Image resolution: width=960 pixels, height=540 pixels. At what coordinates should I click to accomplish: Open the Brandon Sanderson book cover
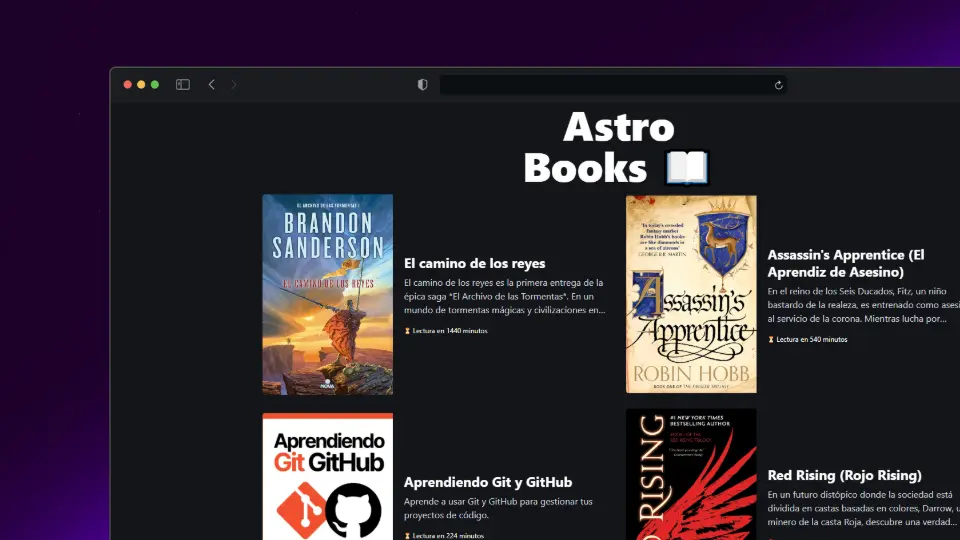pyautogui.click(x=328, y=294)
